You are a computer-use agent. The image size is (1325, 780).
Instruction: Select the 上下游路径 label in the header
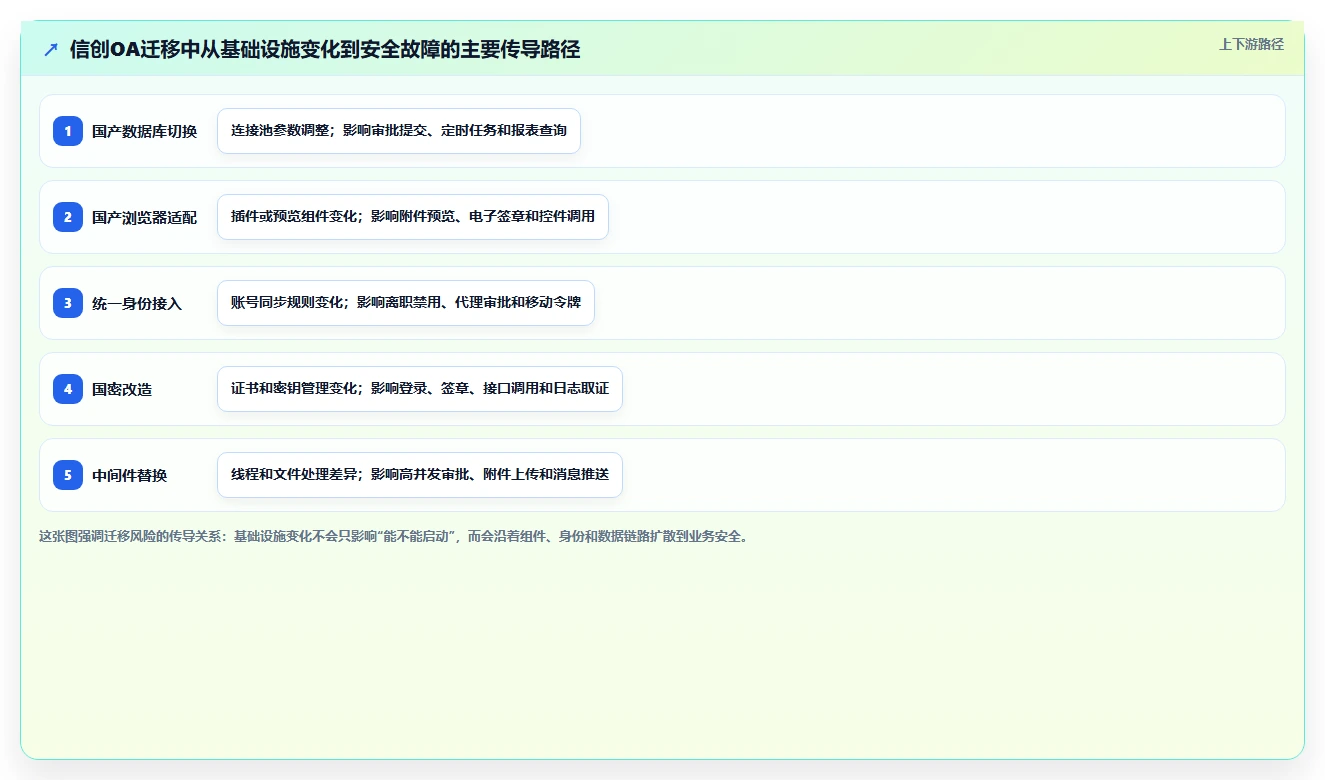pyautogui.click(x=1251, y=44)
